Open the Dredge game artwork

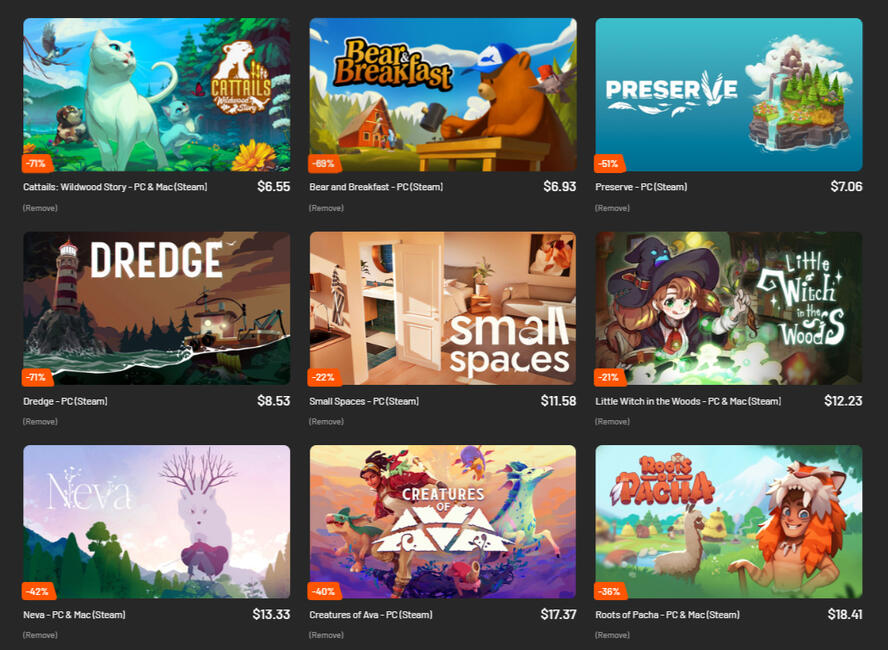click(157, 308)
